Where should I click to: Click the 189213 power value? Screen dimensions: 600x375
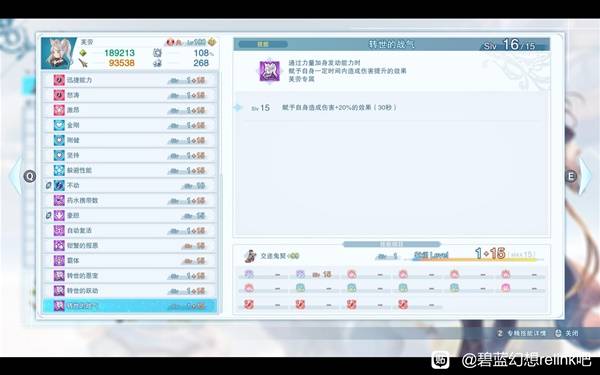(119, 53)
